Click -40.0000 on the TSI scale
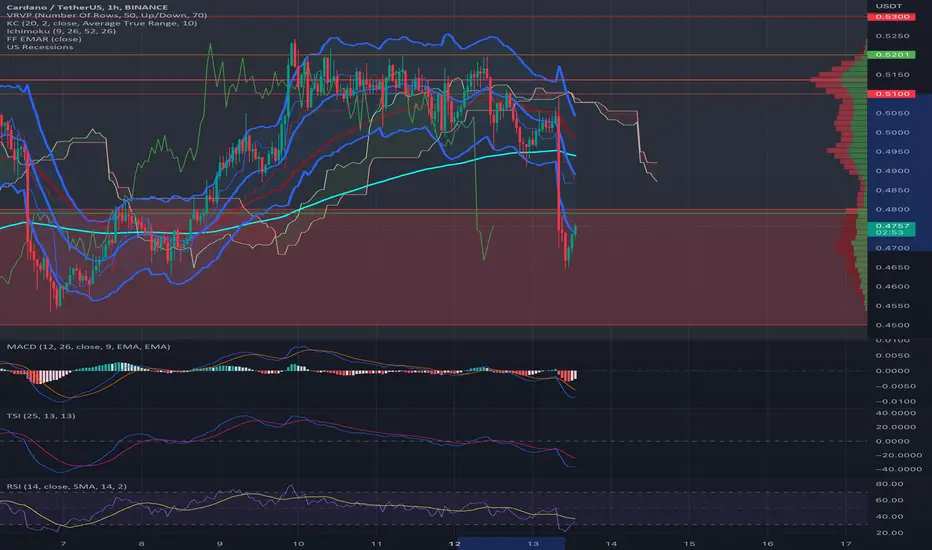The width and height of the screenshot is (932, 550). pyautogui.click(x=898, y=469)
